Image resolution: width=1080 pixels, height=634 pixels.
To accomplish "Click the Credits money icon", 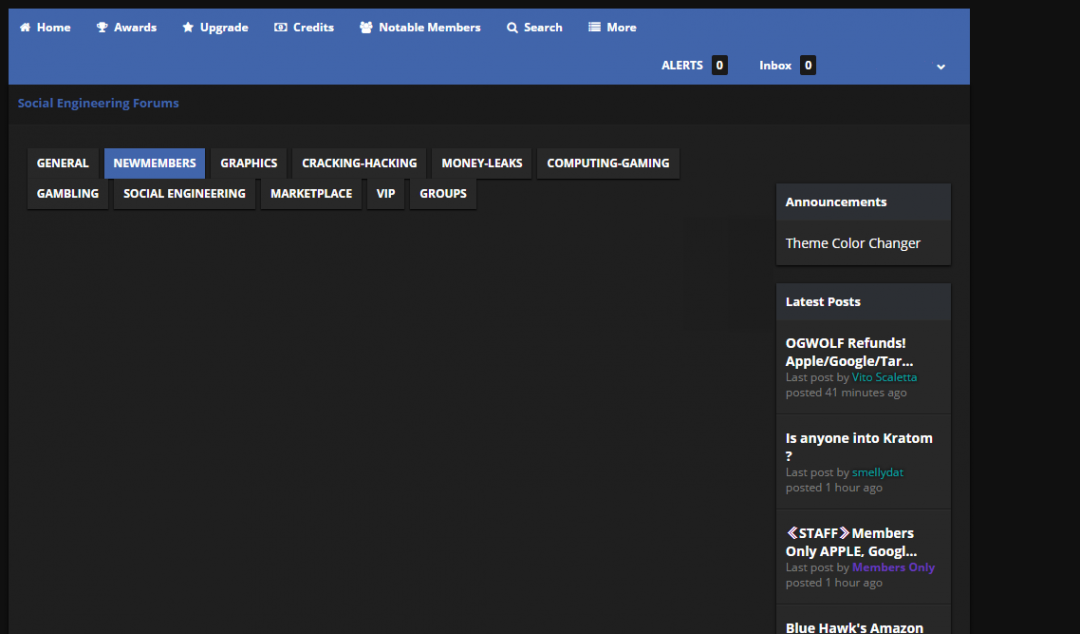I will pyautogui.click(x=280, y=28).
